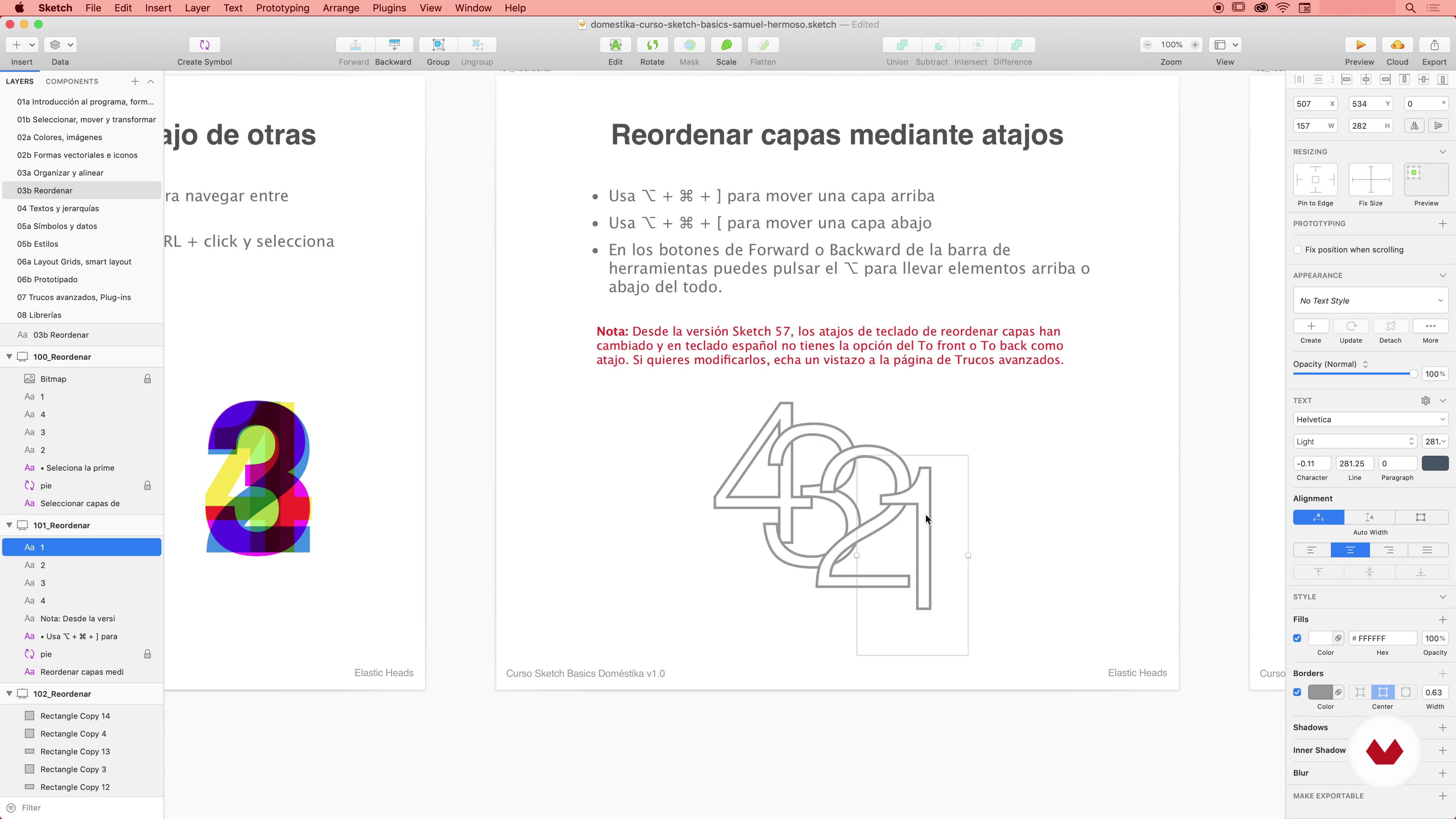Set text alignment to justified
The height and width of the screenshot is (819, 1456).
click(x=1428, y=551)
